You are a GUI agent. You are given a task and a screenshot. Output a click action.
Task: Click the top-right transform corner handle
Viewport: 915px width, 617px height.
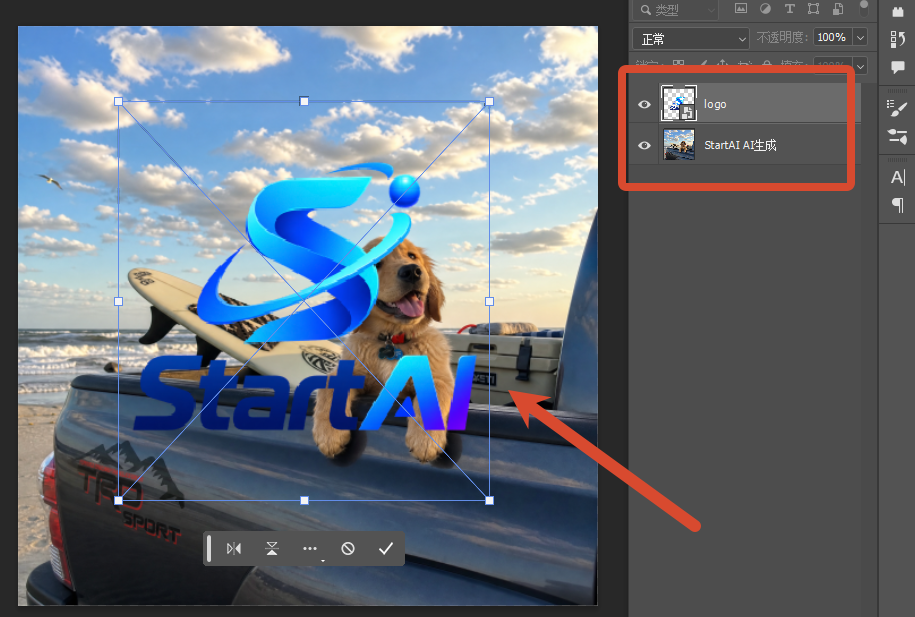[490, 102]
